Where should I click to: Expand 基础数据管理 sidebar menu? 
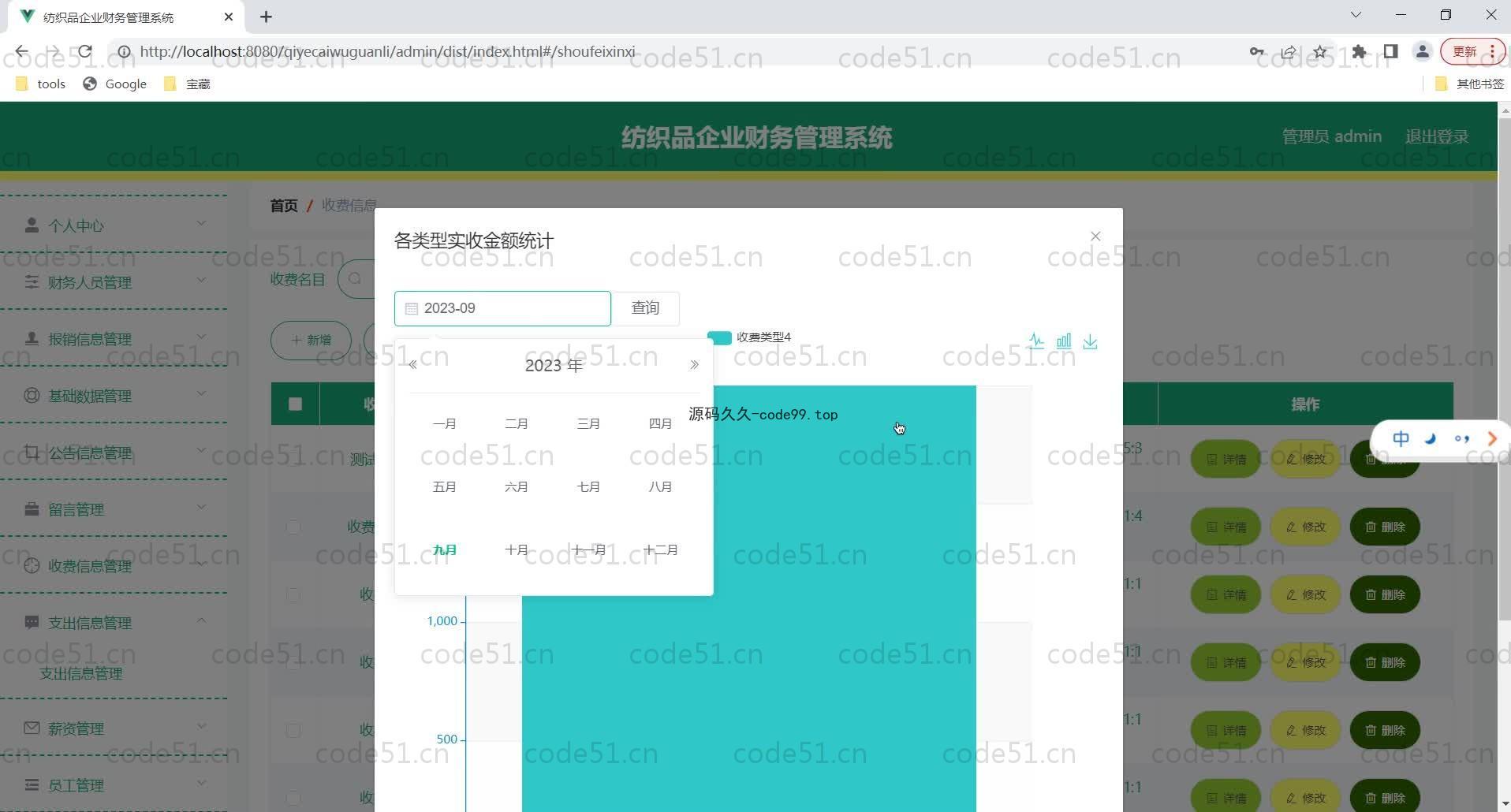[x=114, y=396]
